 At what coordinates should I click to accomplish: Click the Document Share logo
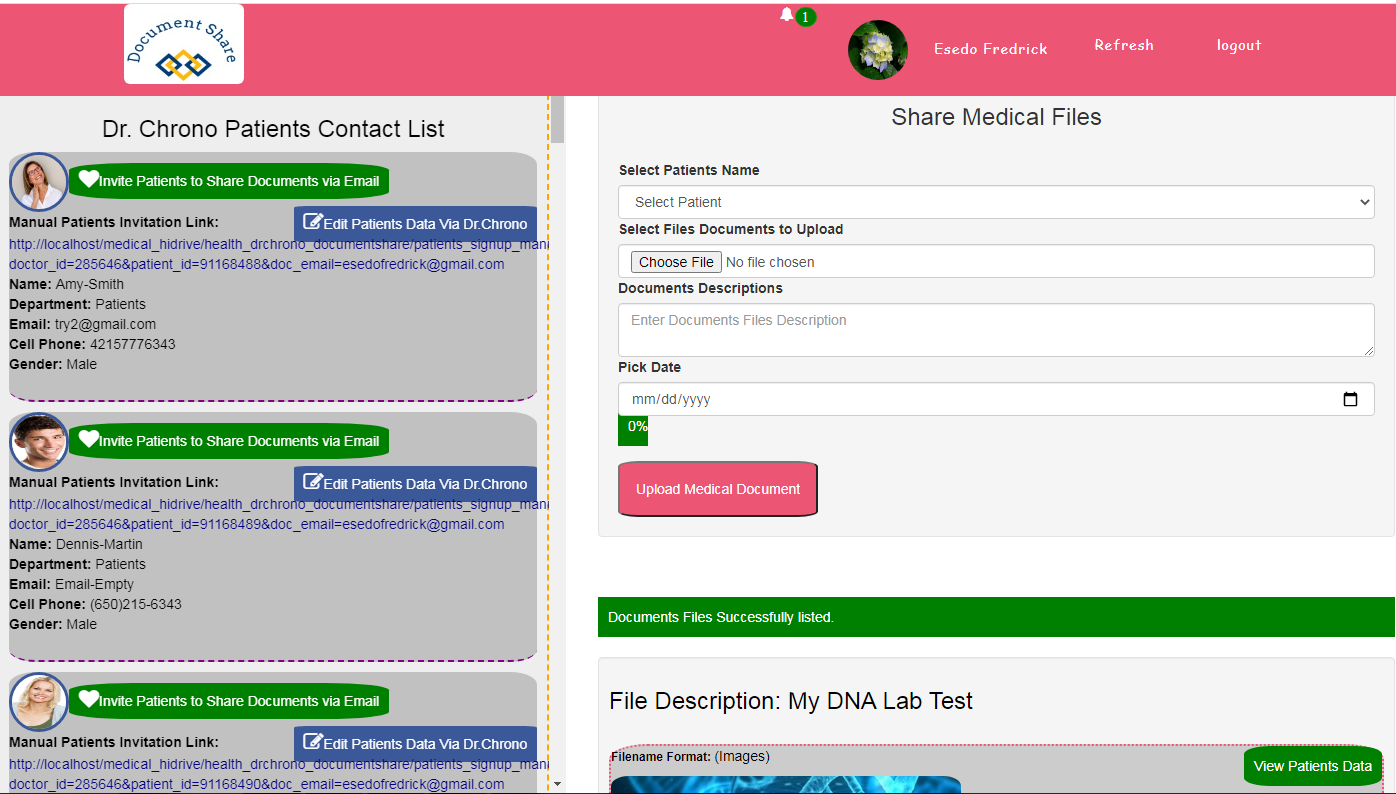tap(184, 44)
